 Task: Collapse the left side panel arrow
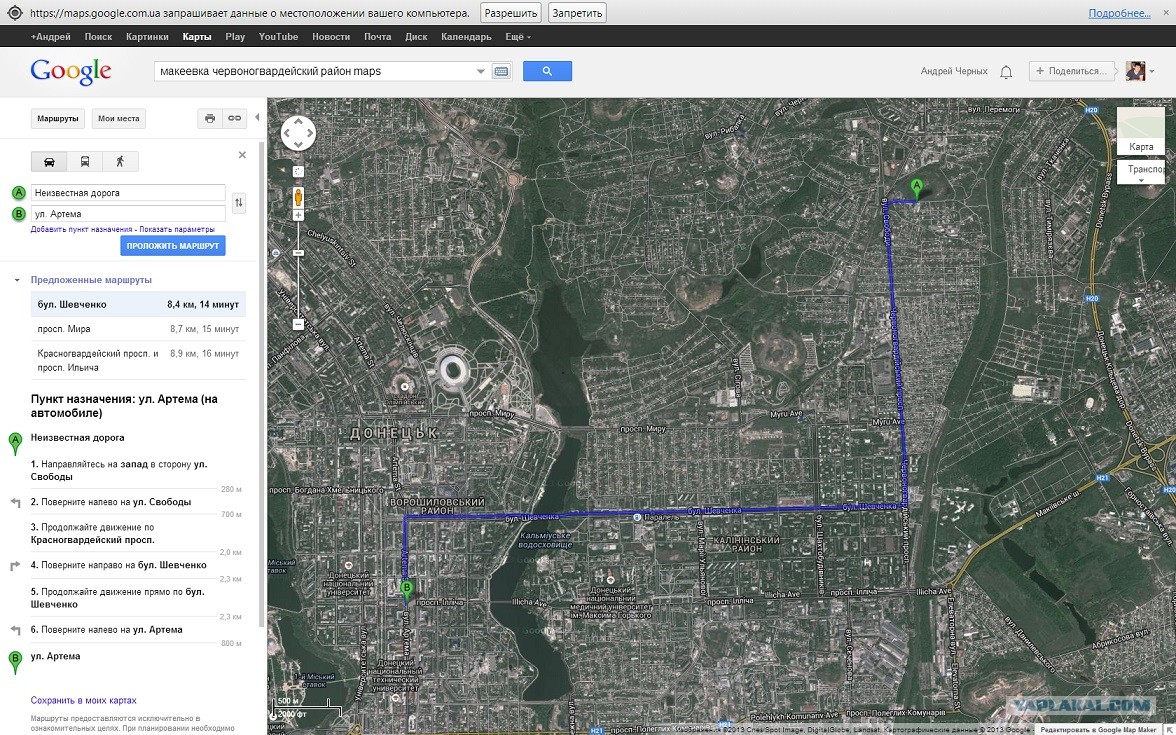257,118
